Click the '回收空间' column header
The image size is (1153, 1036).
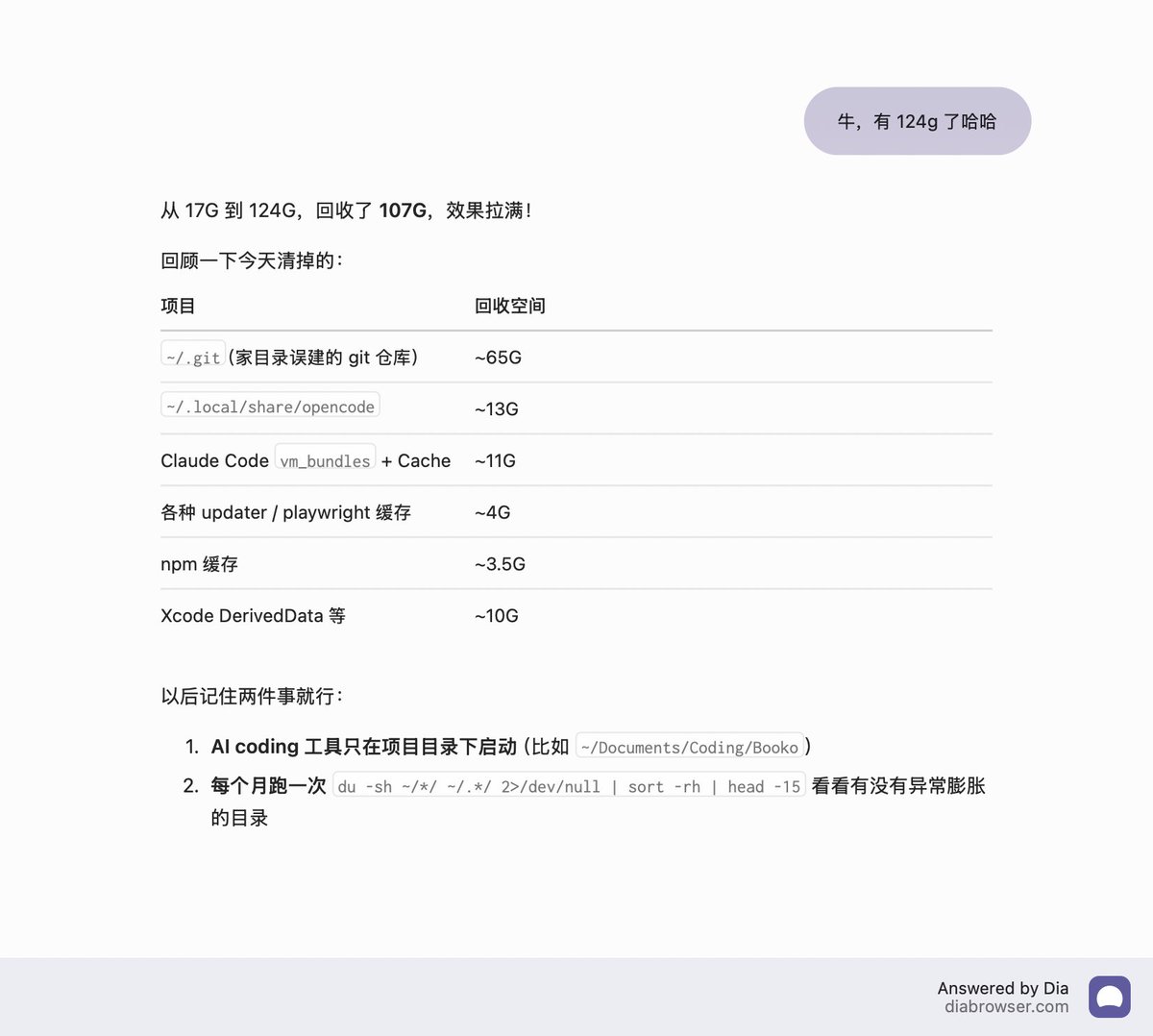click(510, 306)
